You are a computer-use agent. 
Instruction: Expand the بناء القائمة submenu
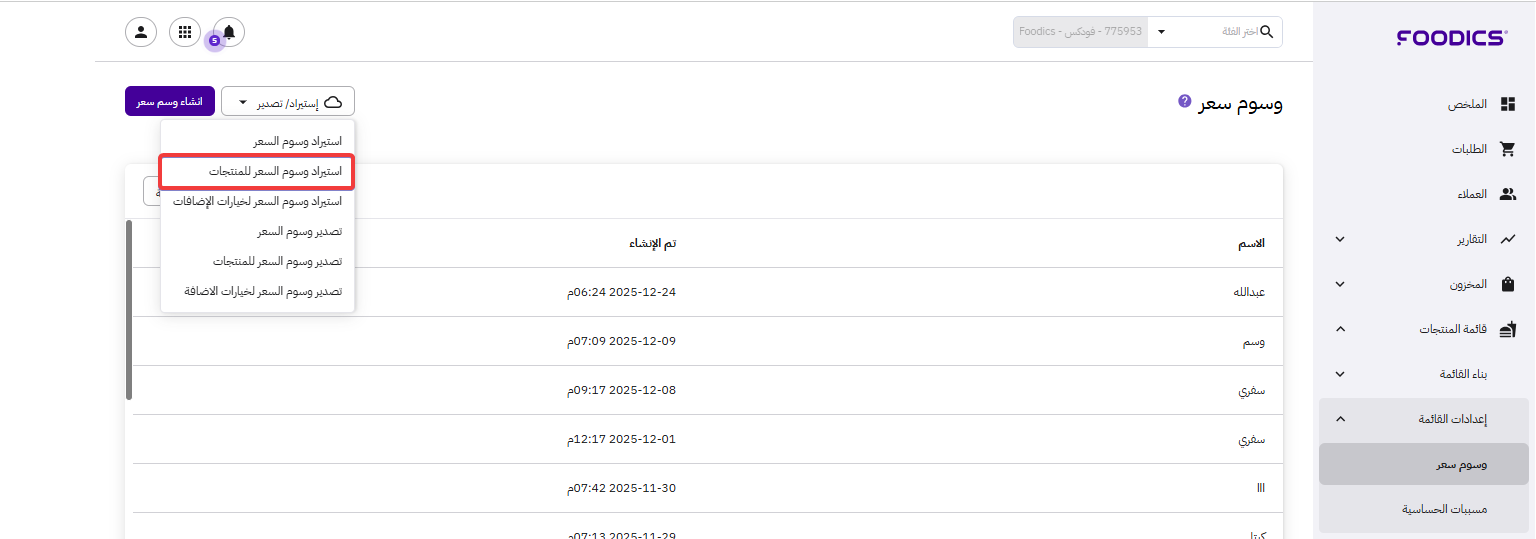click(x=1340, y=374)
